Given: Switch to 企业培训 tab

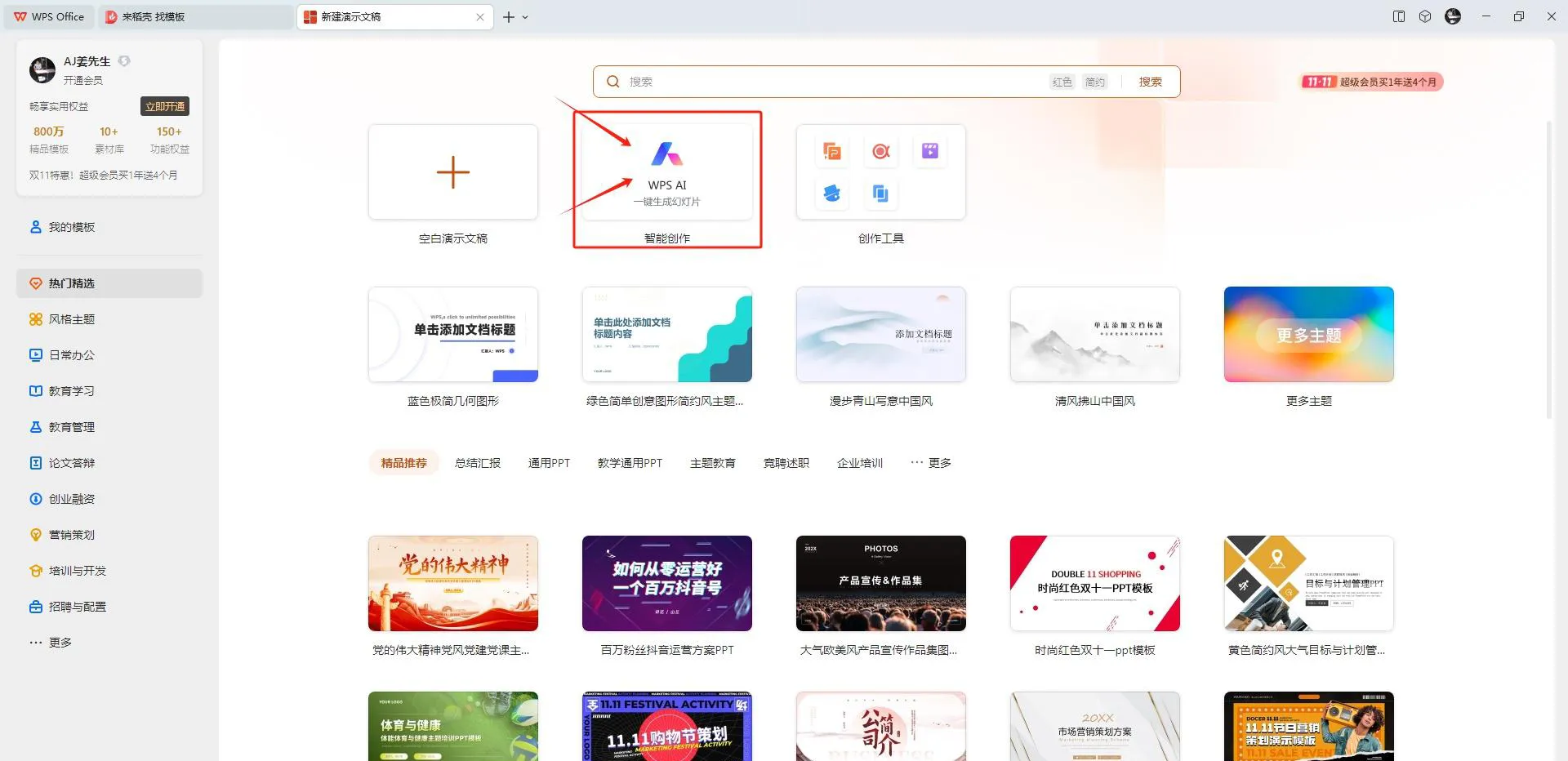Looking at the screenshot, I should pos(859,463).
